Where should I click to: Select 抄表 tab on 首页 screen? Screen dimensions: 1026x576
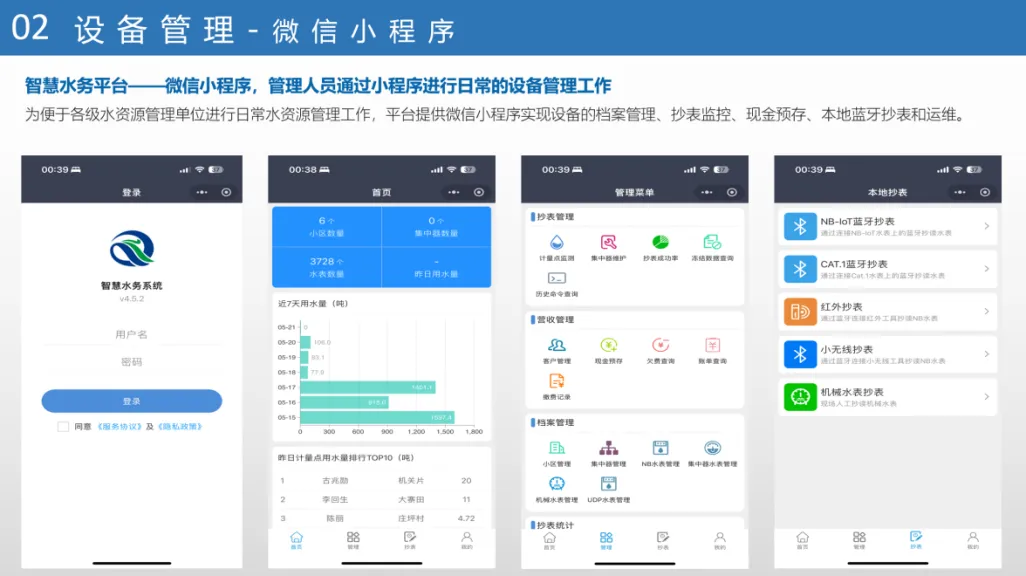(x=410, y=540)
